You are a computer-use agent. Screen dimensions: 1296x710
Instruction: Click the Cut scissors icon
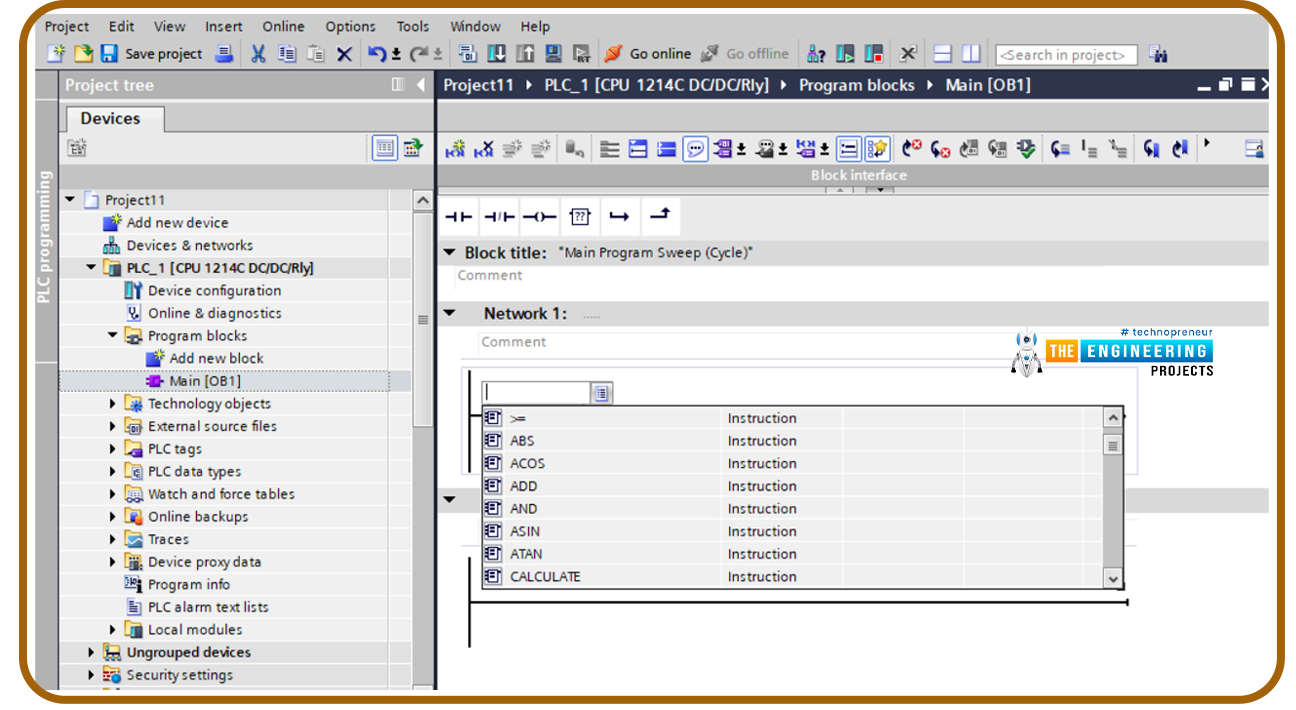(258, 54)
